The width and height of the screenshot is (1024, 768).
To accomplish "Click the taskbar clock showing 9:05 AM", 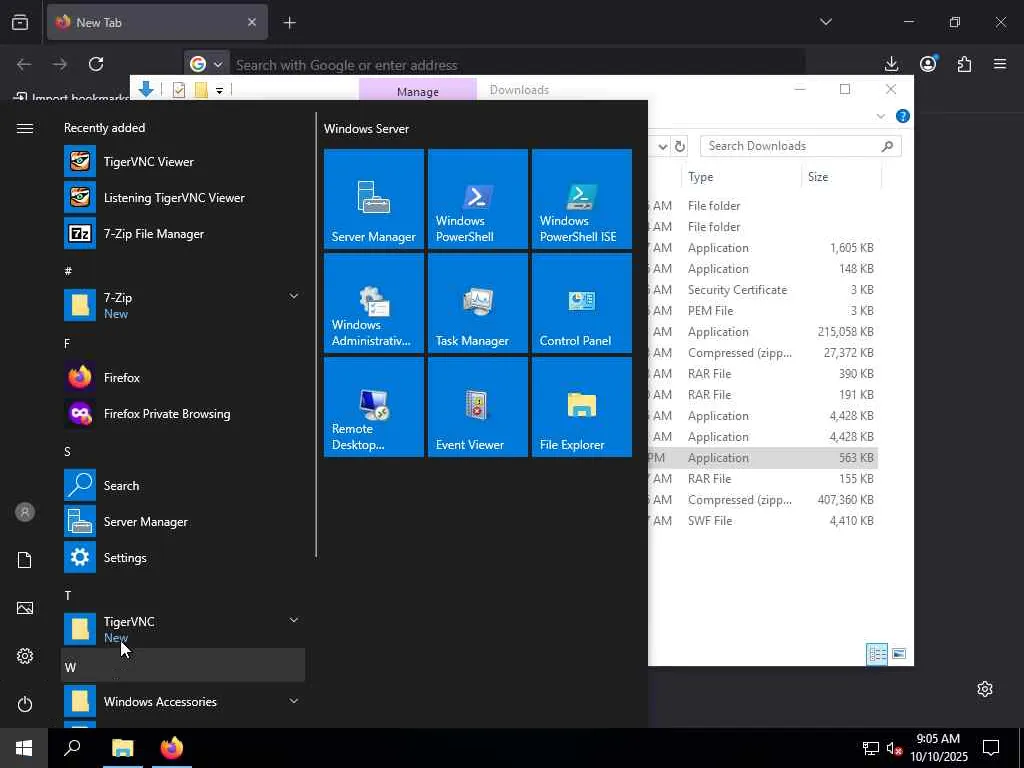I will point(938,748).
